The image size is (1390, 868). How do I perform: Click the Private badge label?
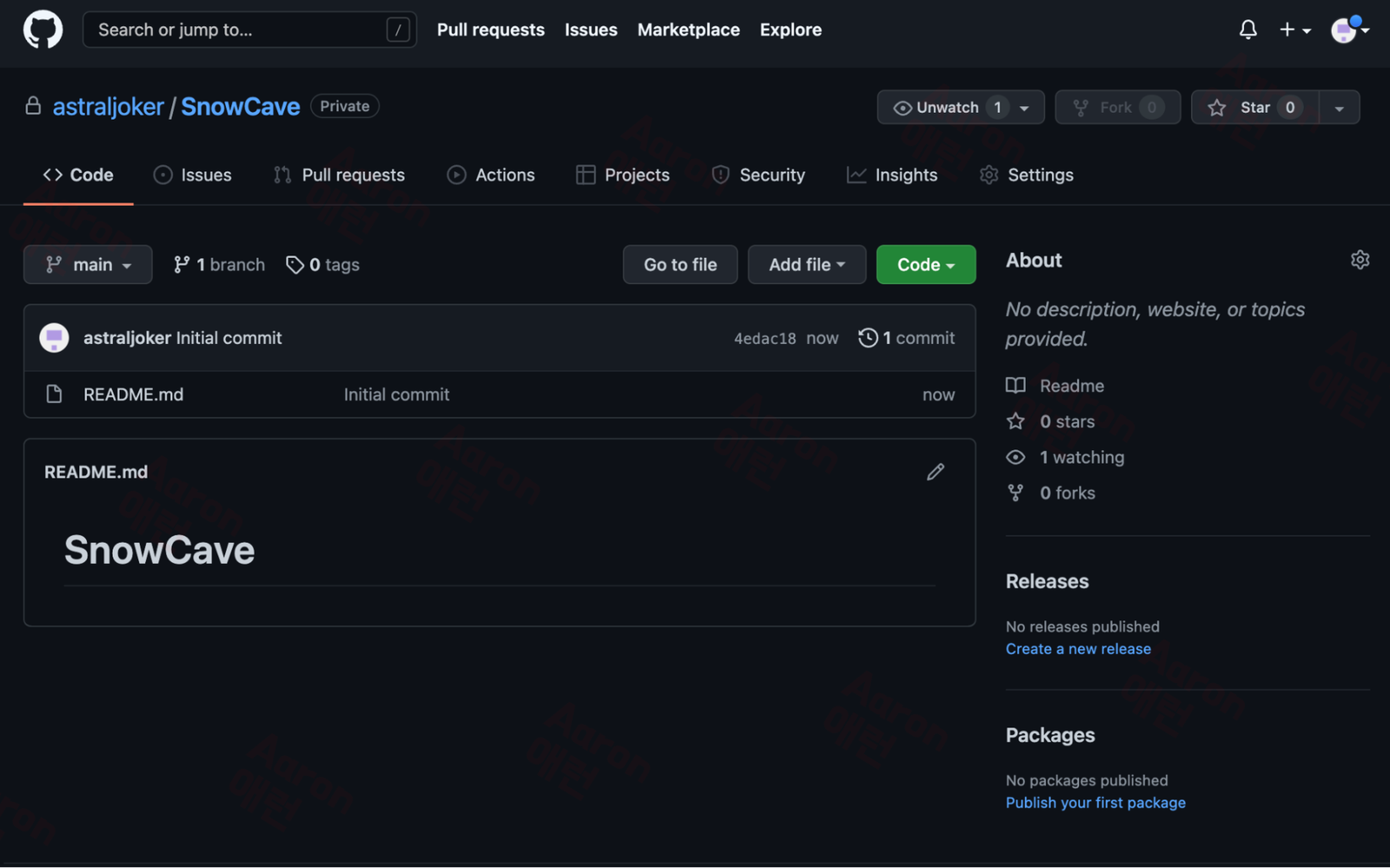[344, 106]
